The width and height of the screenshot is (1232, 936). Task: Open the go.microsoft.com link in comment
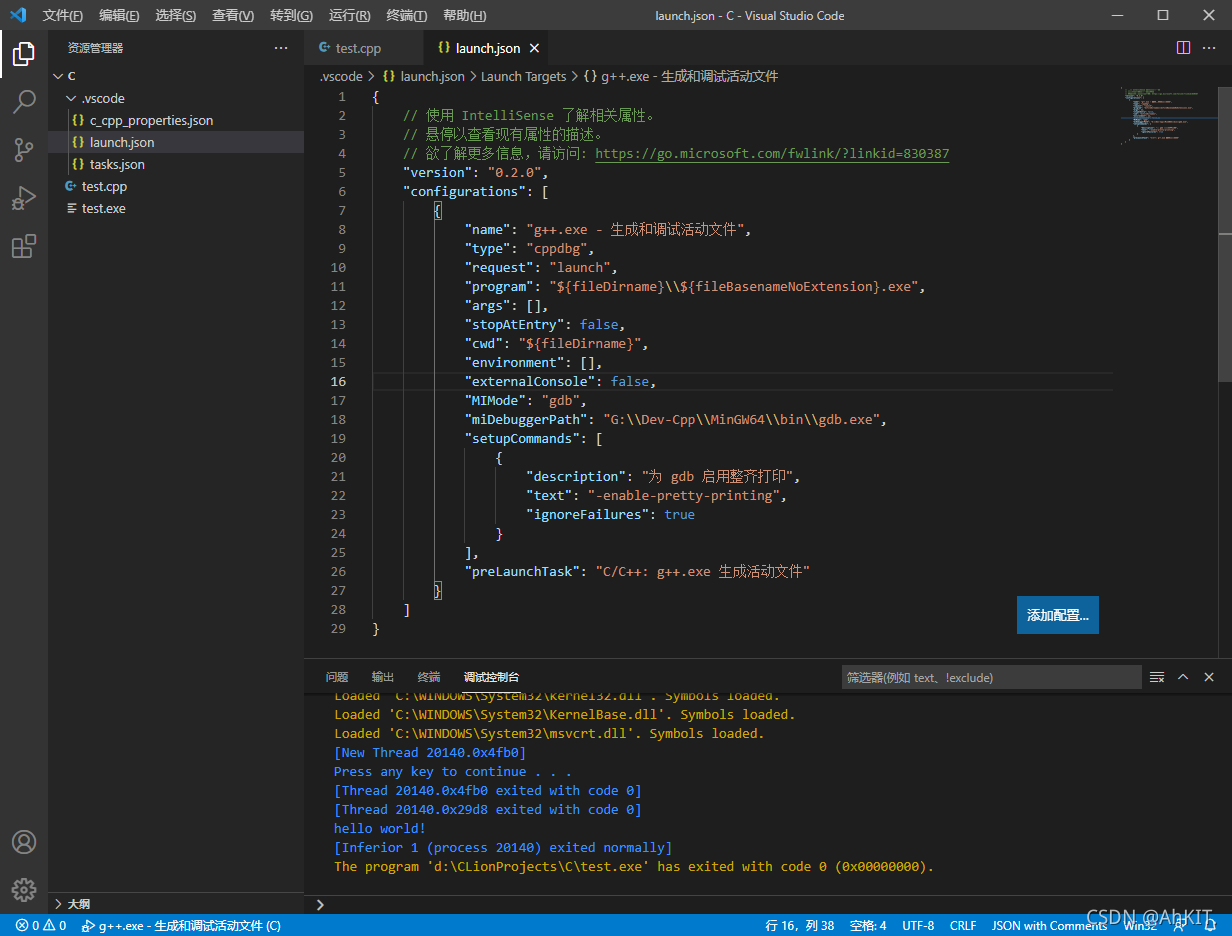tap(772, 154)
